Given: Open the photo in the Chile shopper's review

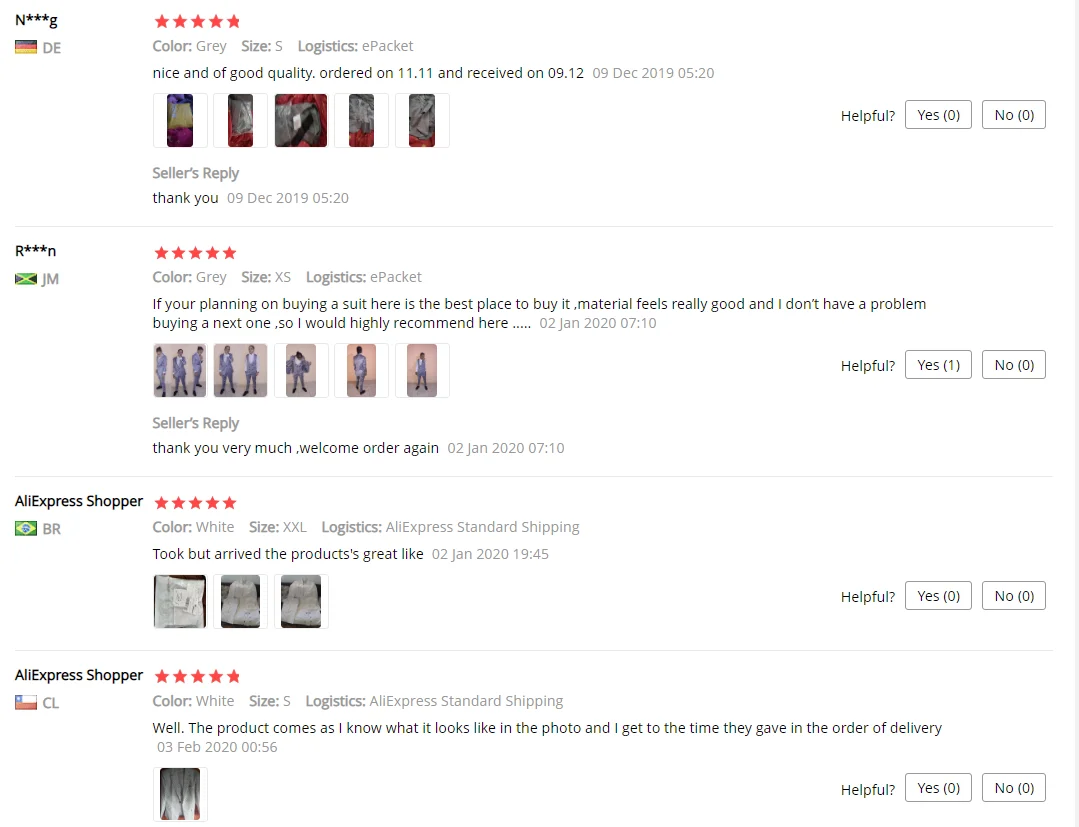Looking at the screenshot, I should [x=180, y=794].
